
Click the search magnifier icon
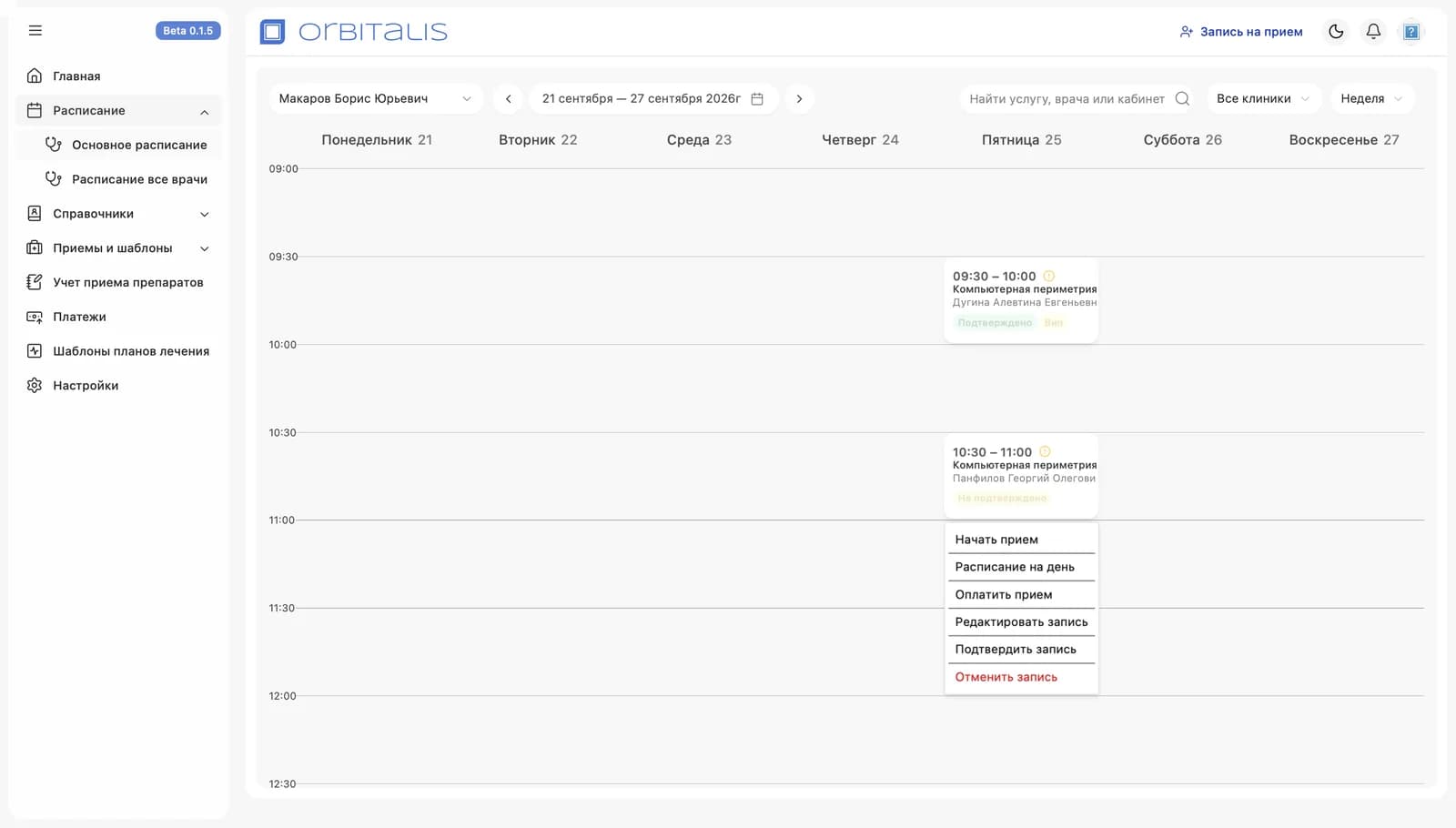[1182, 99]
